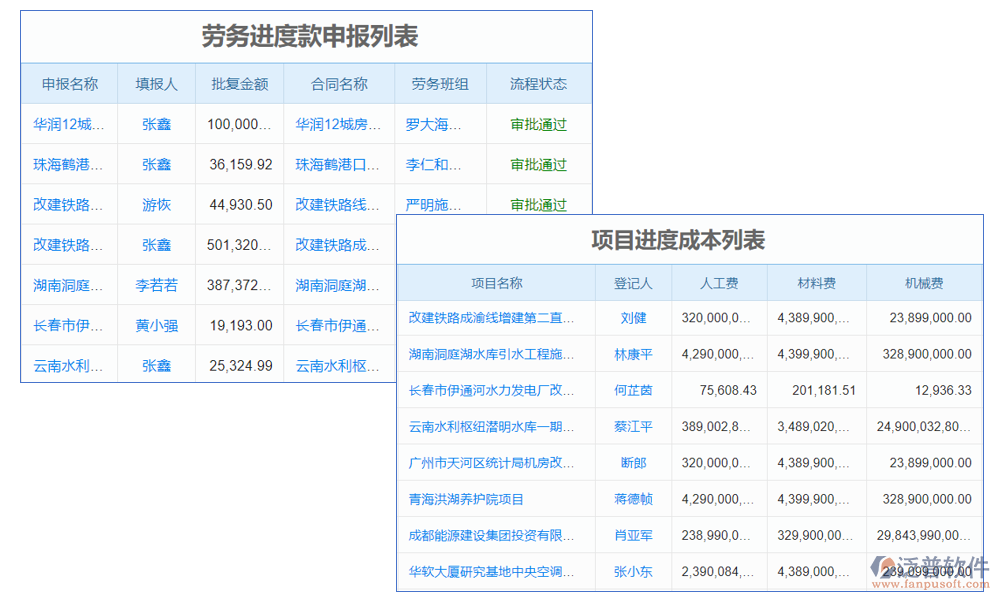Open filler 张鑫 profile in first row
1000x600 pixels.
click(156, 124)
